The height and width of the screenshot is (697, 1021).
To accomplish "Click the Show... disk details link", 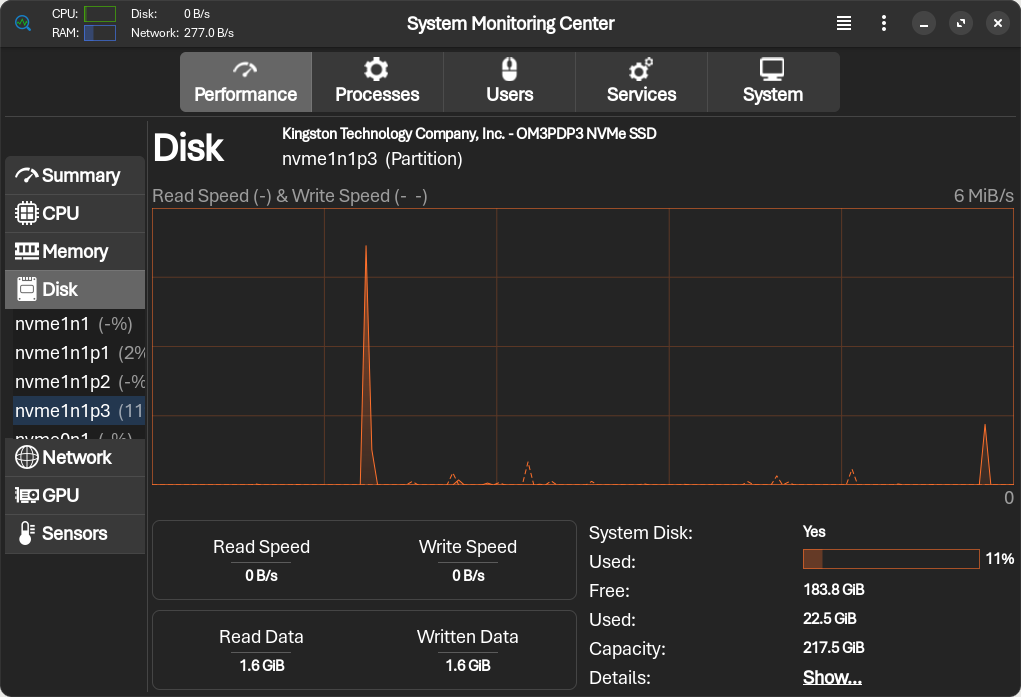I will pos(832,678).
